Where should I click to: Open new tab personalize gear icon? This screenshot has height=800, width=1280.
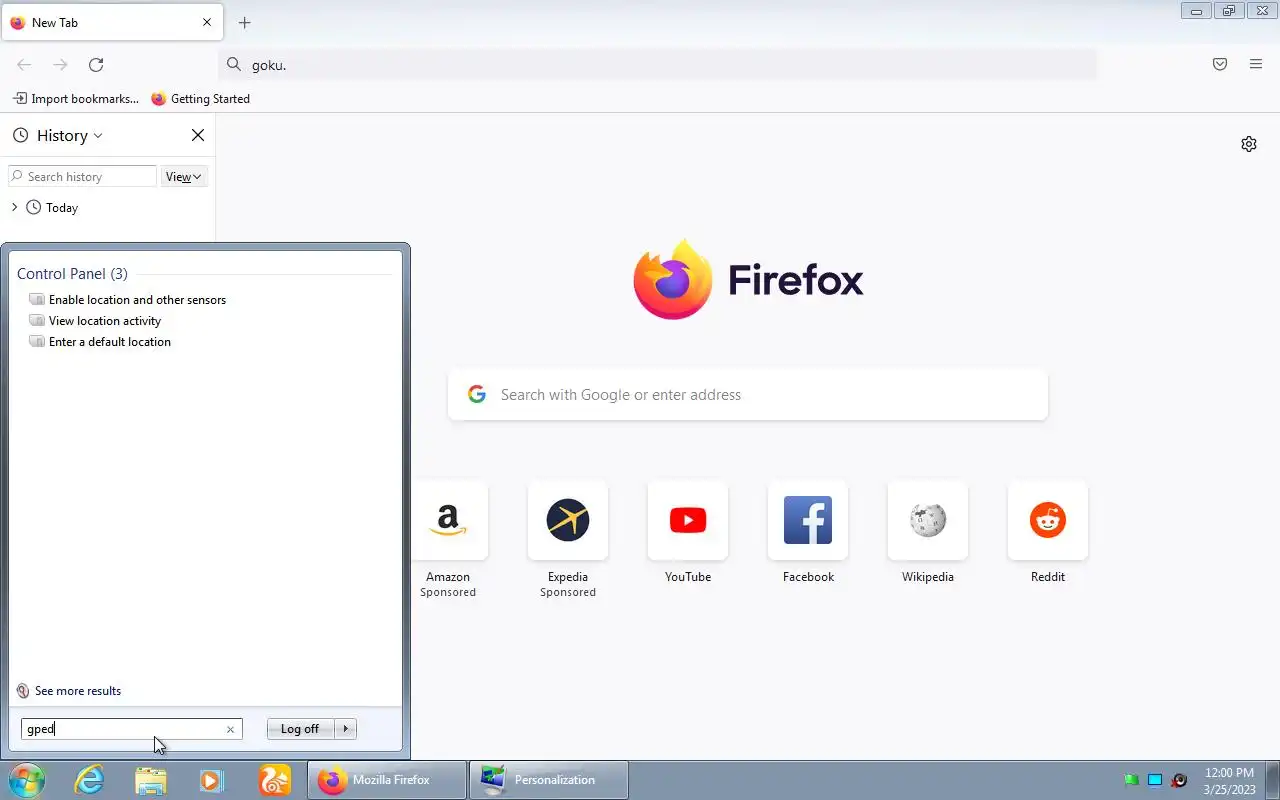[1249, 144]
